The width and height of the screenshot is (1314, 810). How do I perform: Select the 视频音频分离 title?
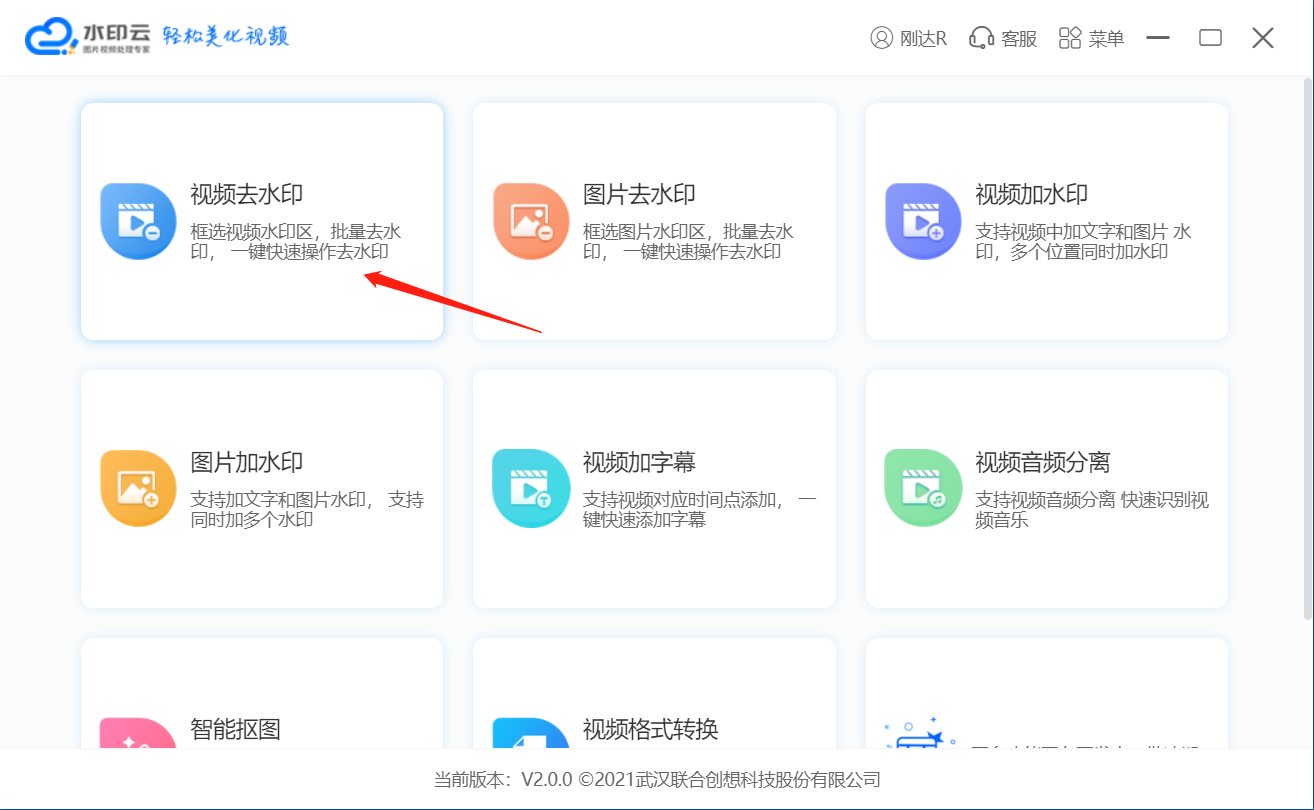point(1043,463)
